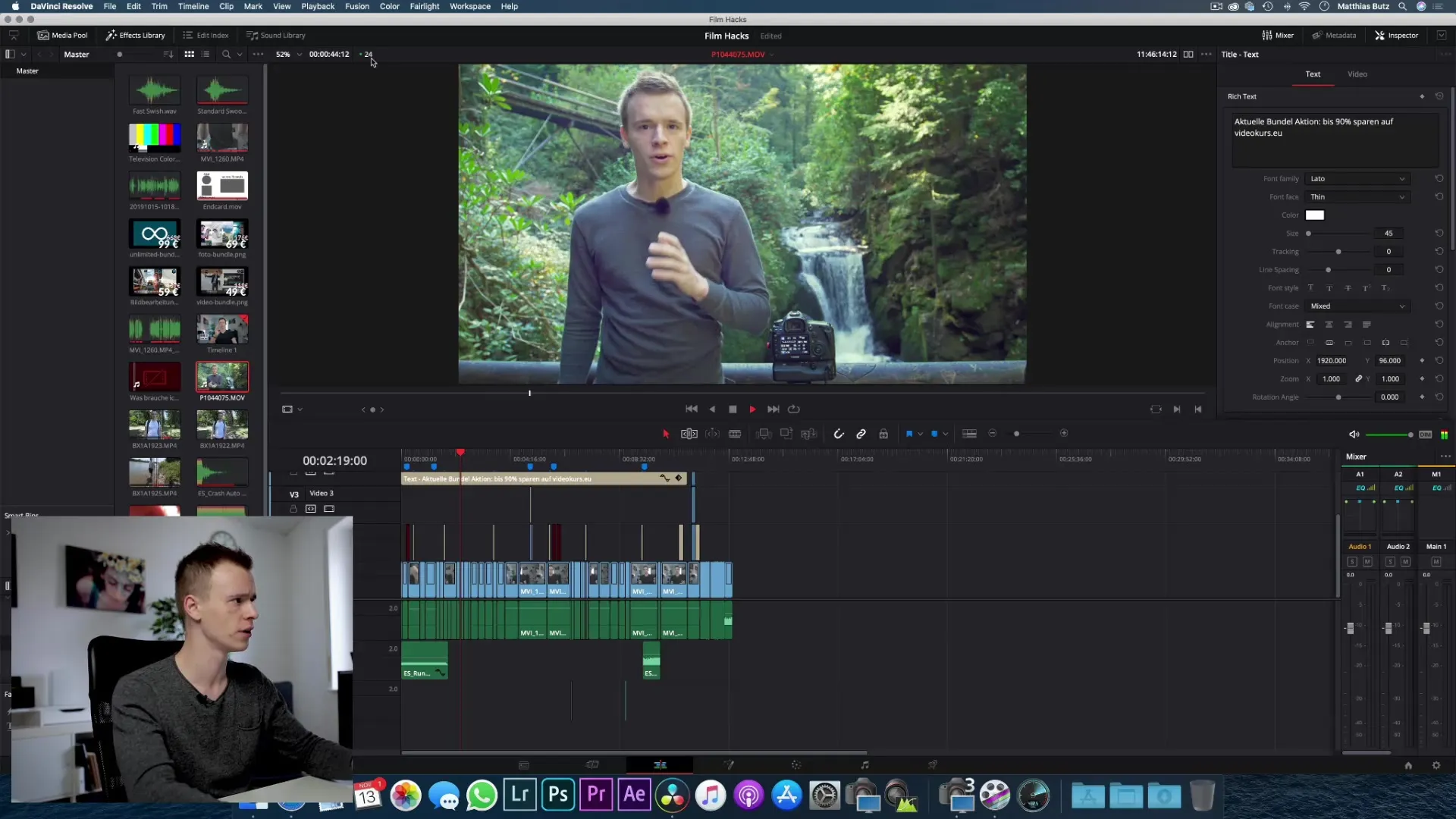Click the timeline zoom in plus
Image resolution: width=1456 pixels, height=819 pixels.
(1064, 434)
